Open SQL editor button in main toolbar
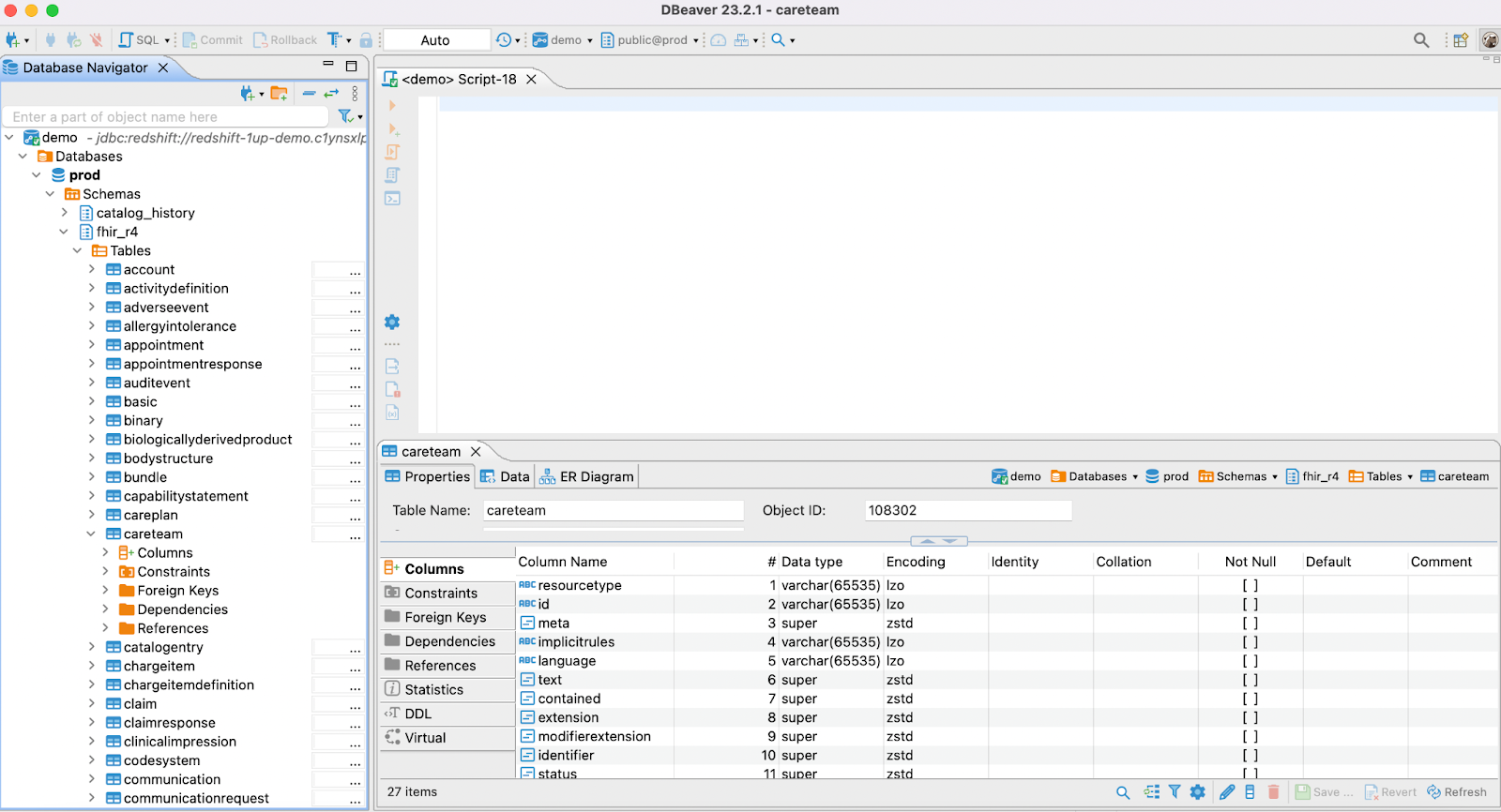This screenshot has width=1501, height=812. tap(139, 40)
